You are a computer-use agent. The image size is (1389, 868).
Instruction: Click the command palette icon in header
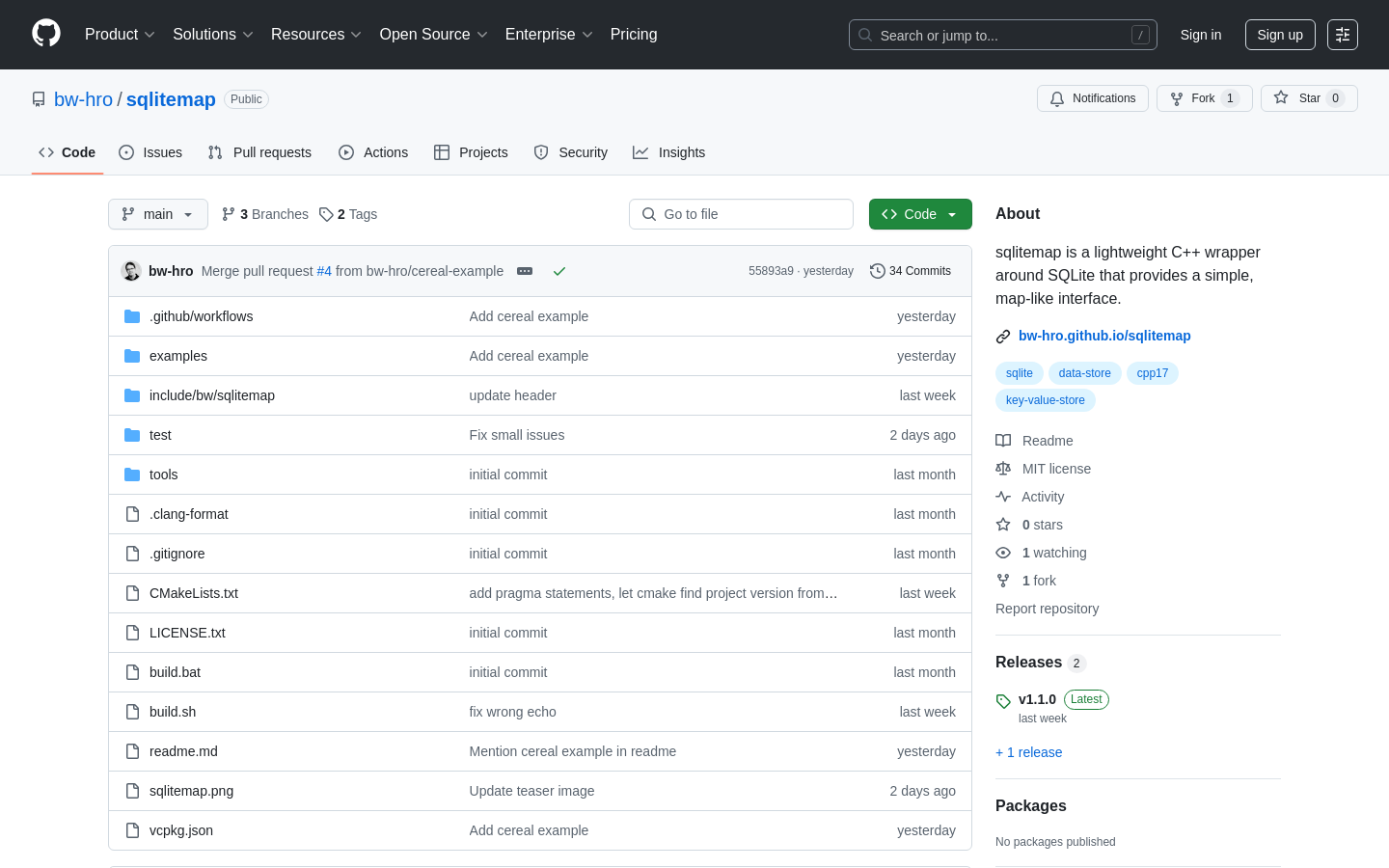point(1342,35)
